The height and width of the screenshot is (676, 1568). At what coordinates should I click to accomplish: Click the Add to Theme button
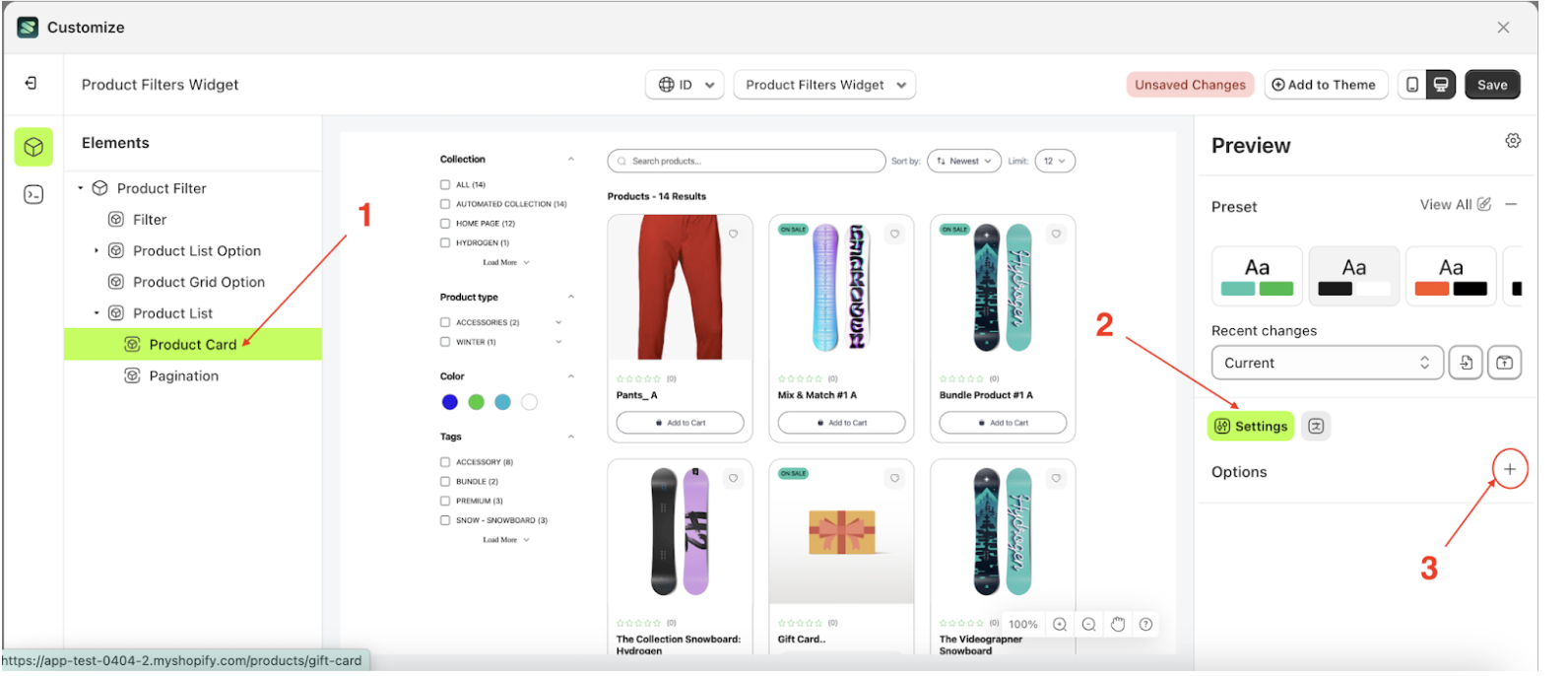[1324, 85]
